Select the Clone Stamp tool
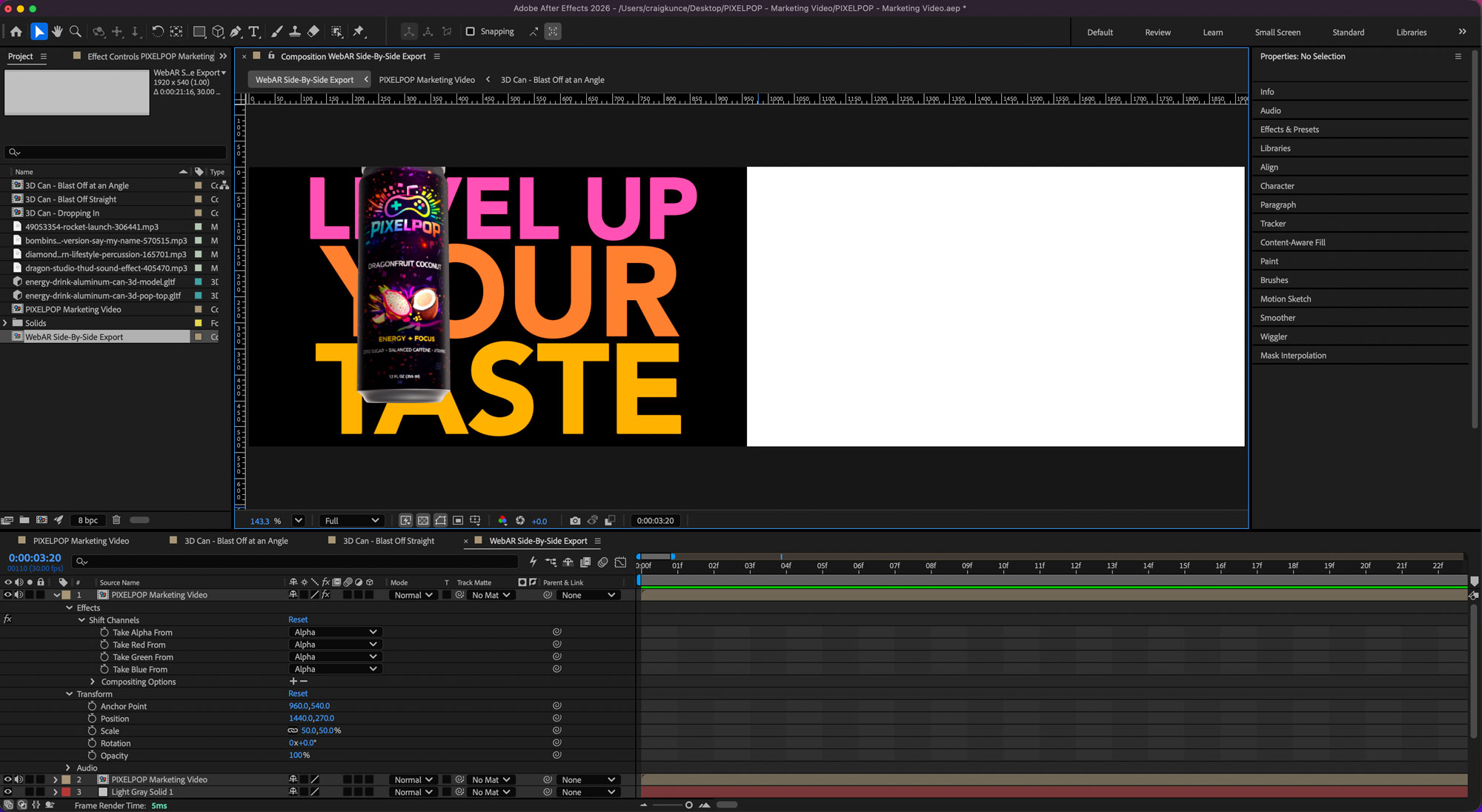1482x812 pixels. point(295,31)
